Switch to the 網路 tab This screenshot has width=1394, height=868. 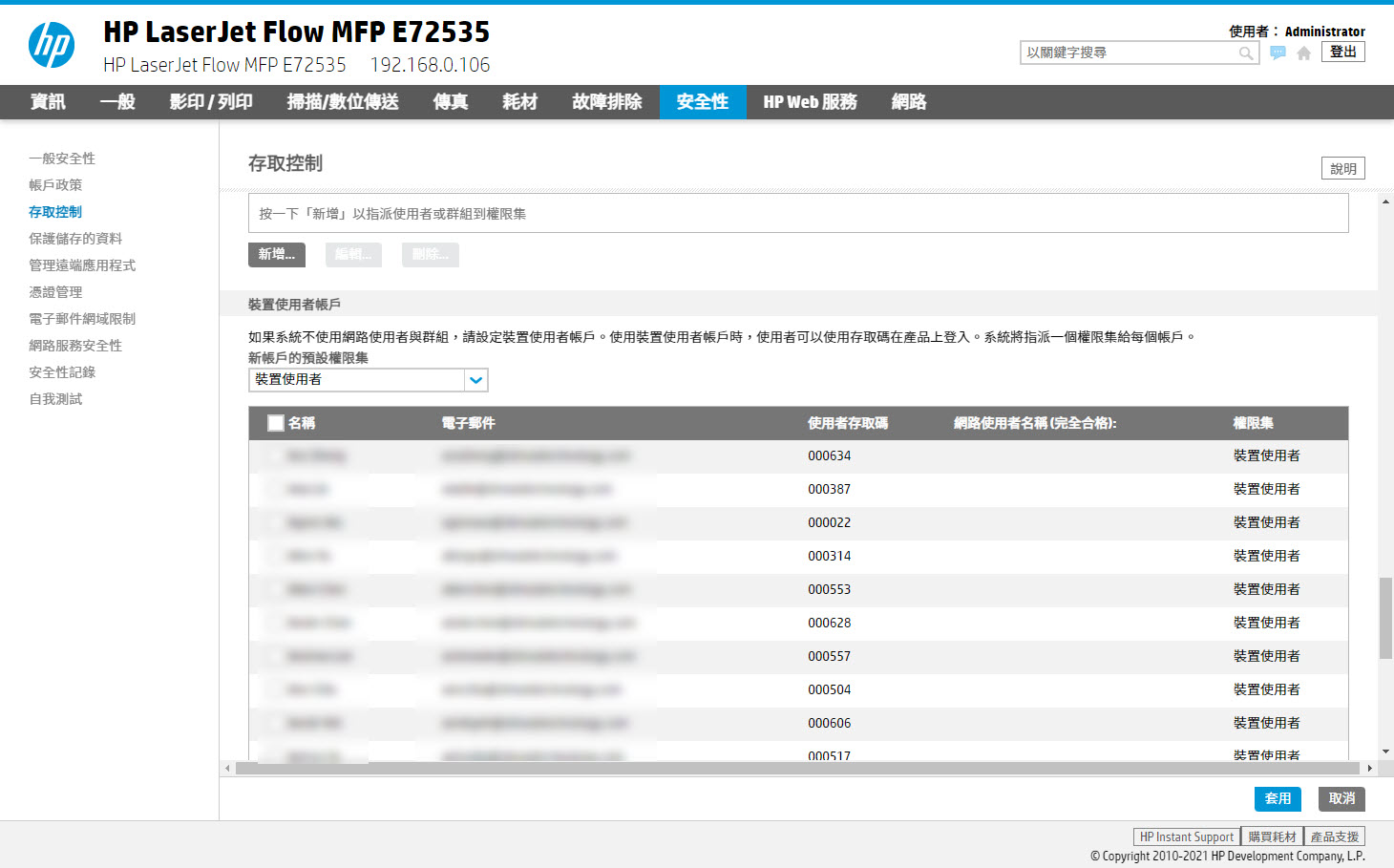(x=907, y=102)
